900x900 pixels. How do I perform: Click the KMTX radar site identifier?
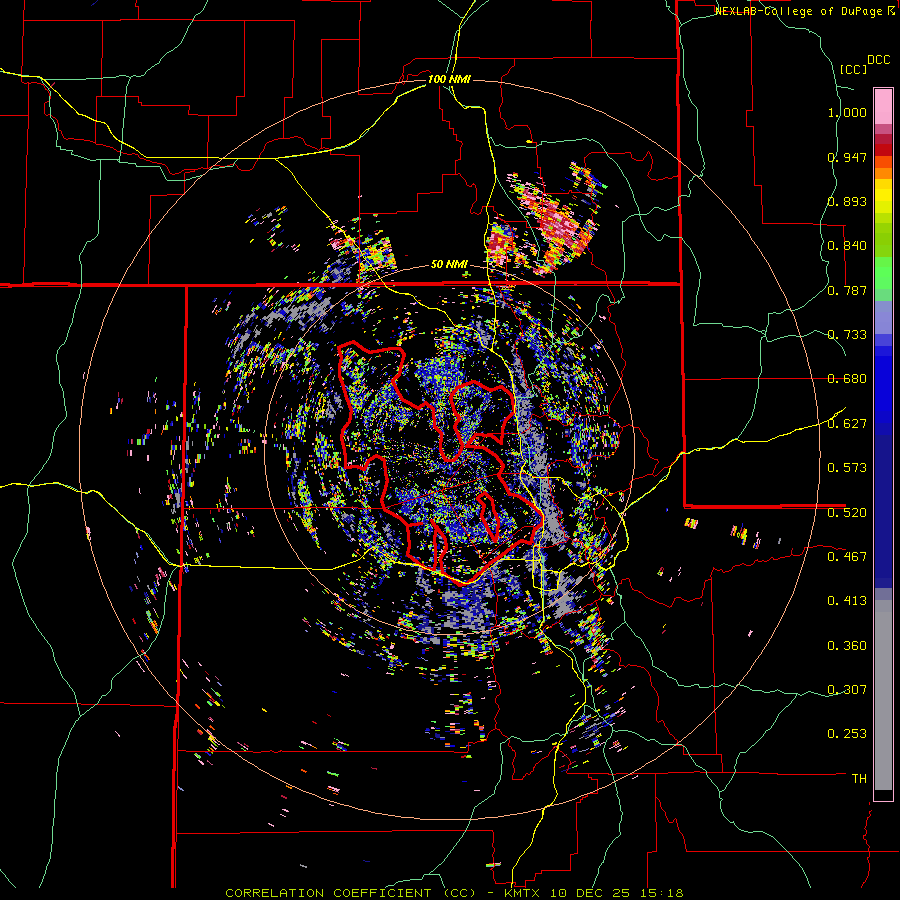pos(524,893)
